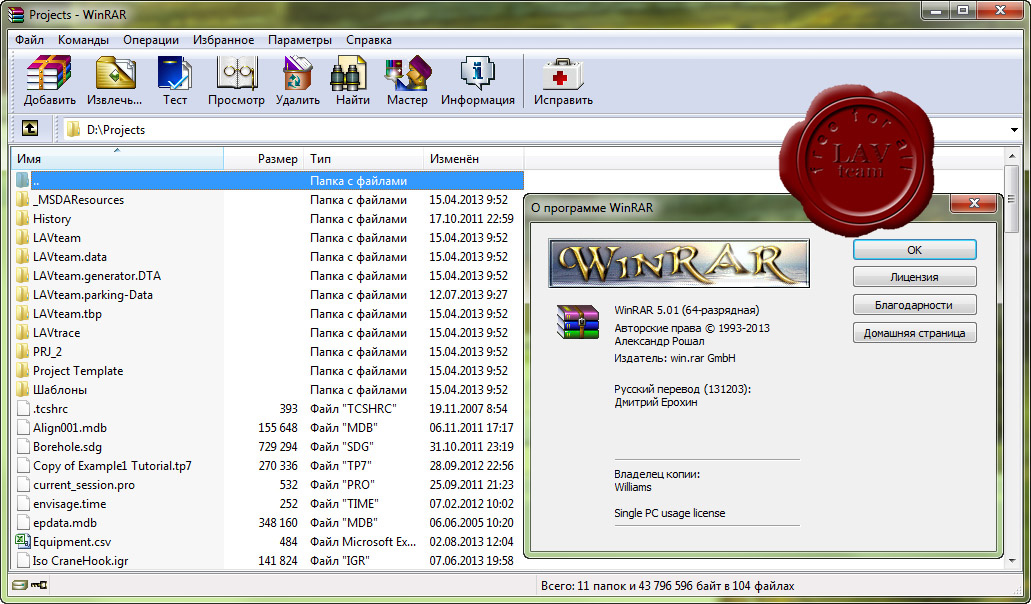Select the epdata.mdb file name
This screenshot has width=1031, height=604.
point(64,523)
